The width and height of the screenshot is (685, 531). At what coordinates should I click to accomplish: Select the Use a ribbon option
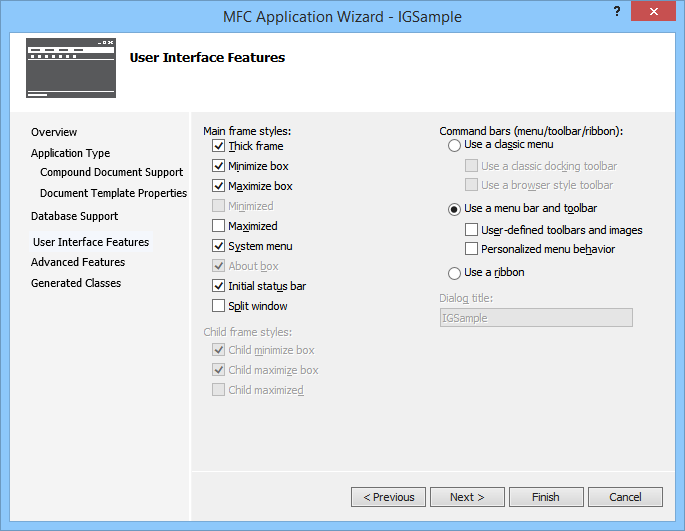(455, 273)
